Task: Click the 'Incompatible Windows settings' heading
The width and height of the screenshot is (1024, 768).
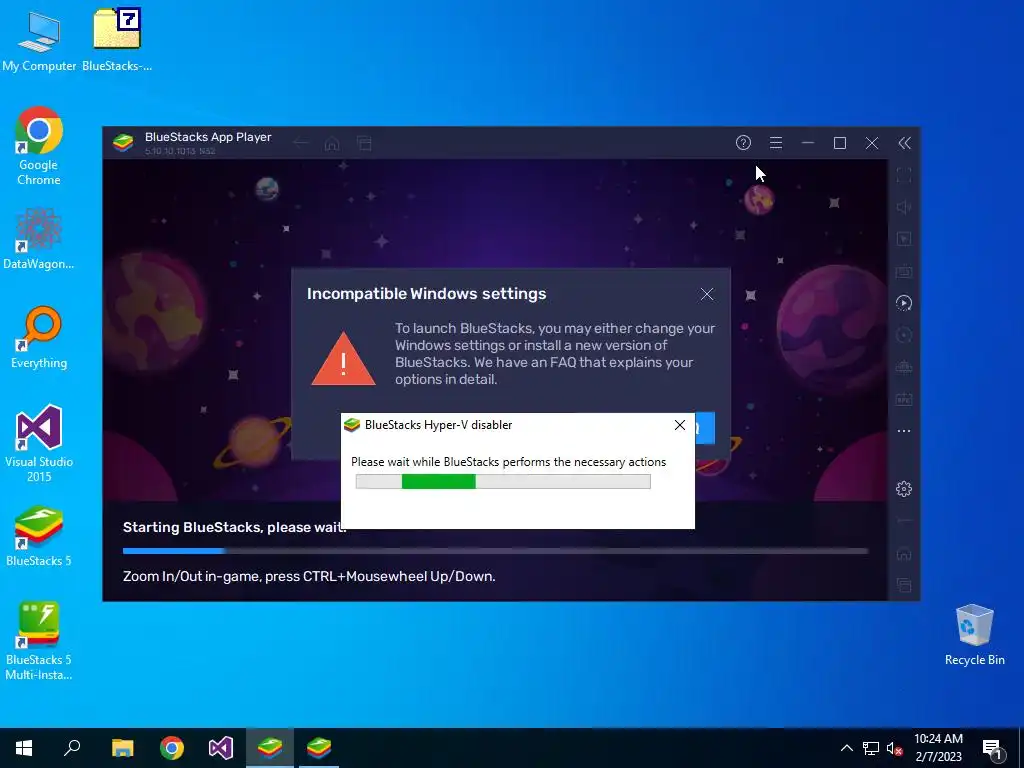Action: [426, 294]
